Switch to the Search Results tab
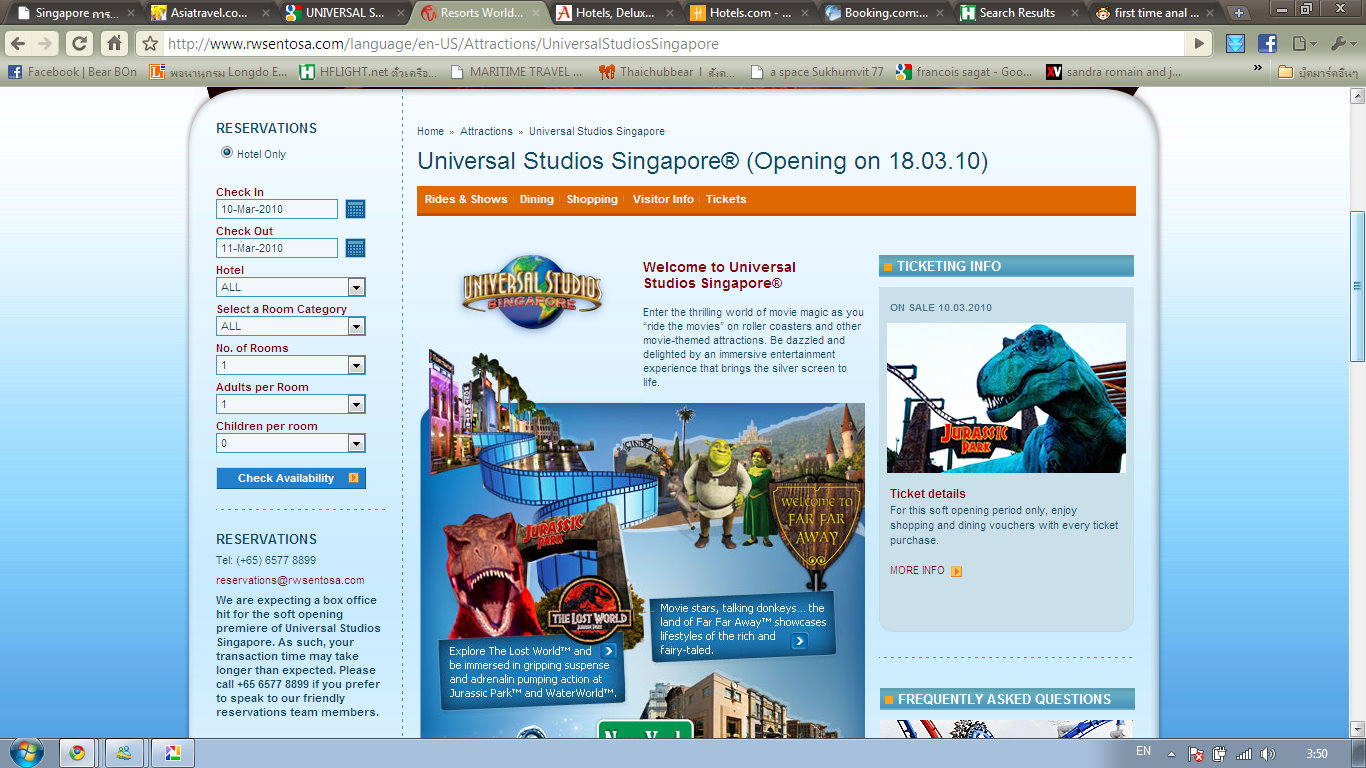The image size is (1366, 768). 1018,13
